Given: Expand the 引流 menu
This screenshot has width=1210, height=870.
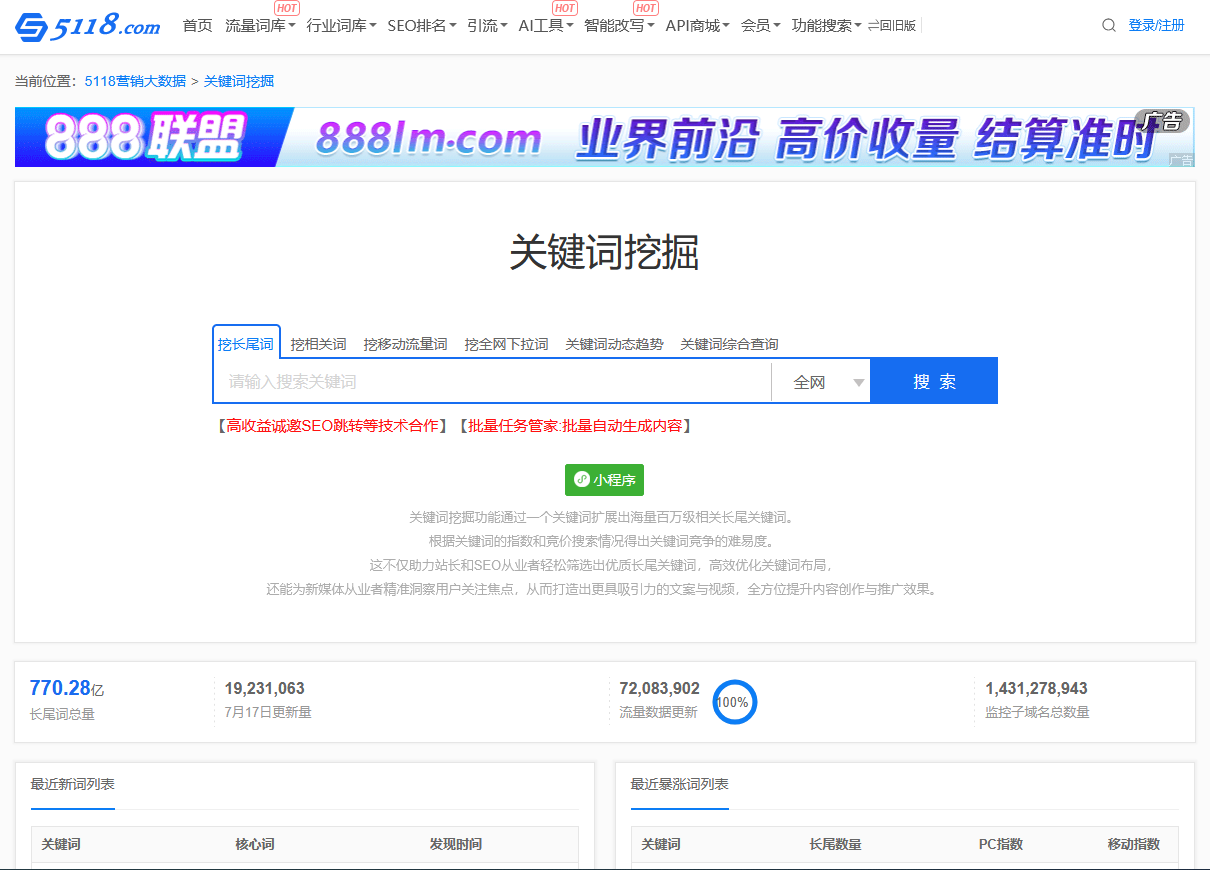Looking at the screenshot, I should click(x=487, y=26).
